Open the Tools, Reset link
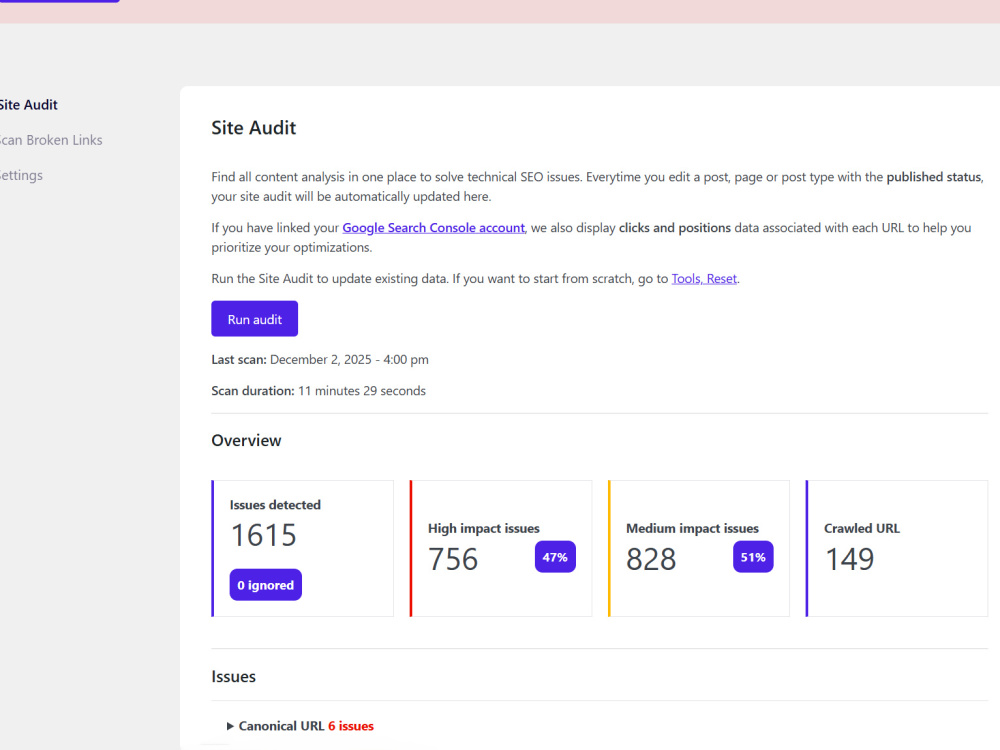1000x750 pixels. (704, 279)
